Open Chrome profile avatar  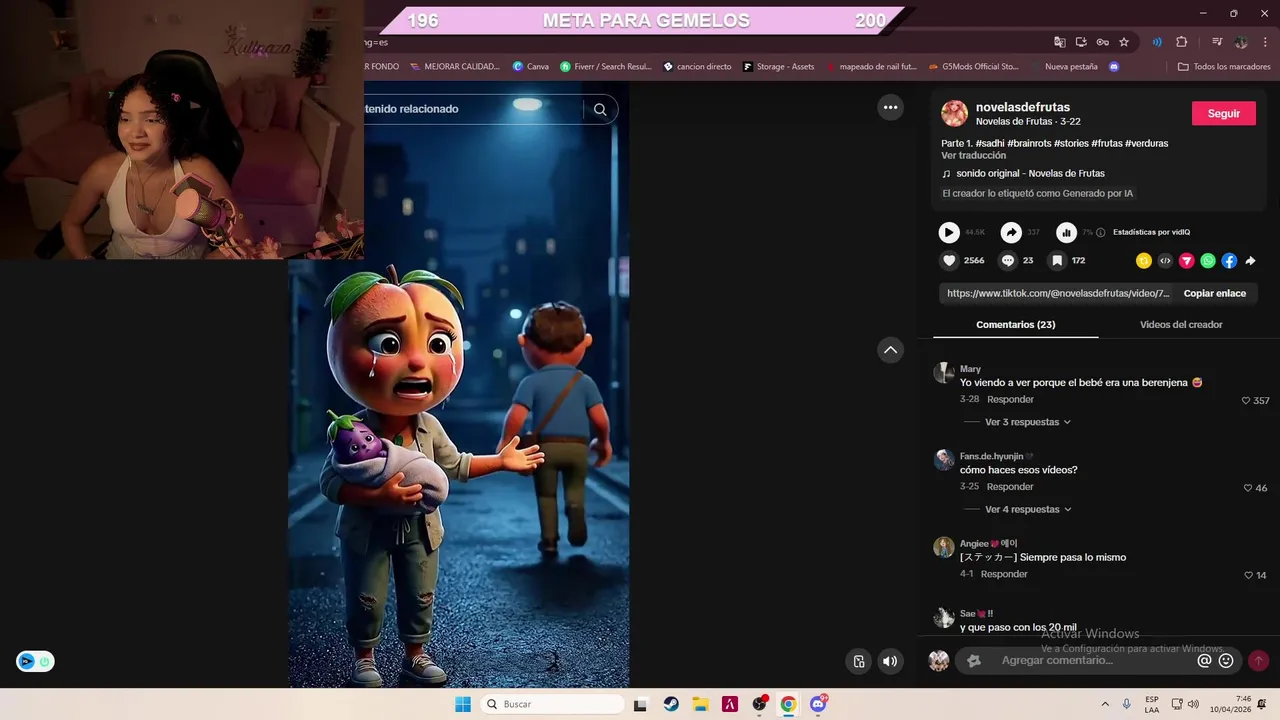(1241, 42)
